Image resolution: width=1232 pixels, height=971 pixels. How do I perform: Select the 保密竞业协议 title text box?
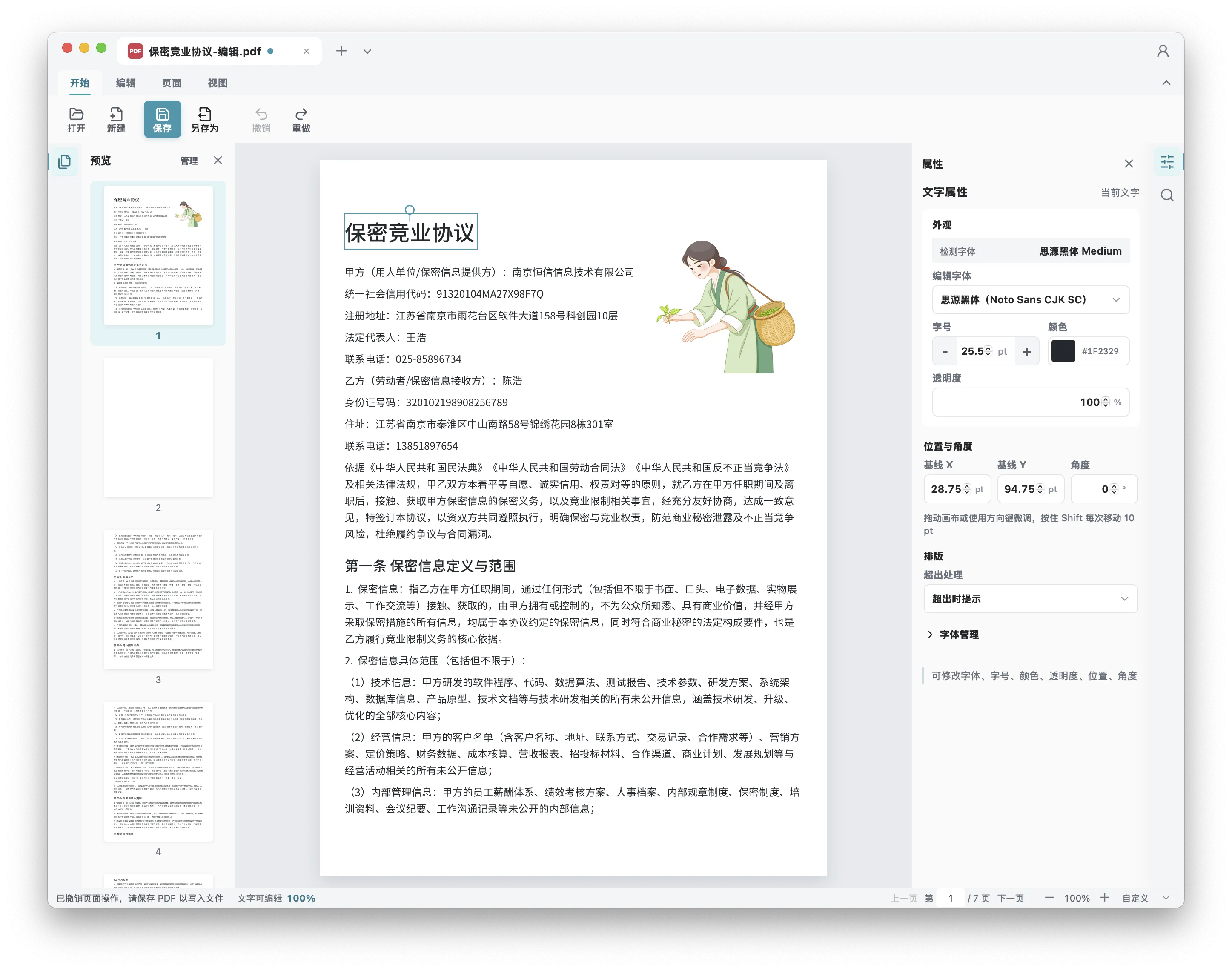[x=410, y=232]
